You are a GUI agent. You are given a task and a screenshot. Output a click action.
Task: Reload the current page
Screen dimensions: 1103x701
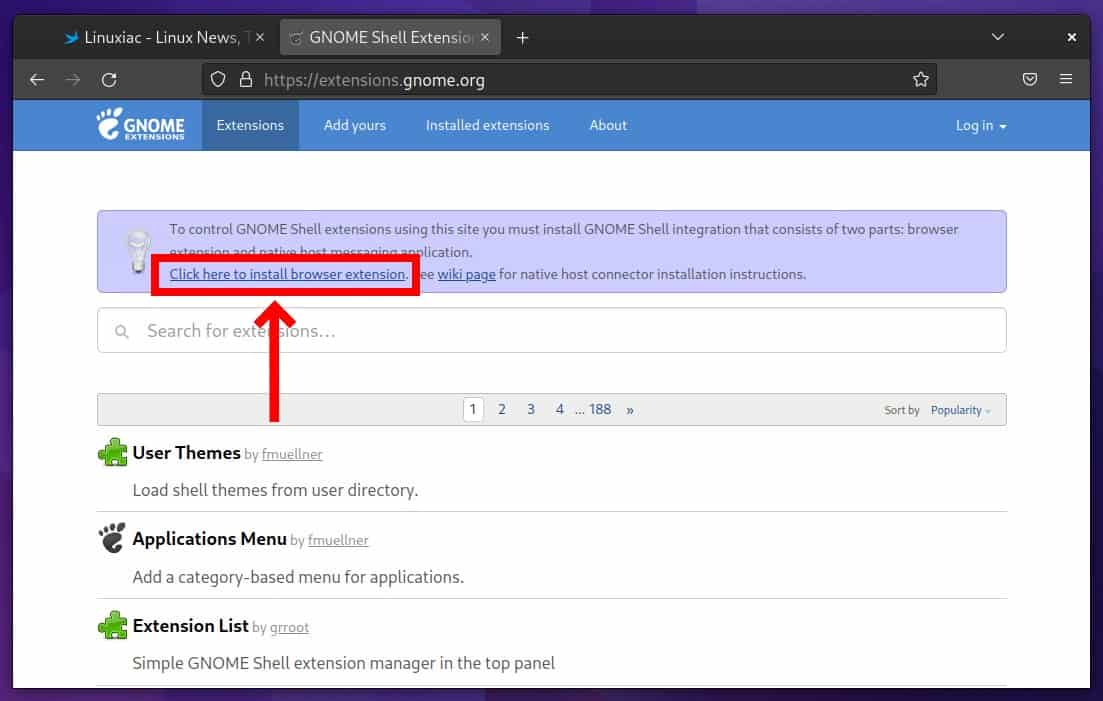tap(110, 80)
